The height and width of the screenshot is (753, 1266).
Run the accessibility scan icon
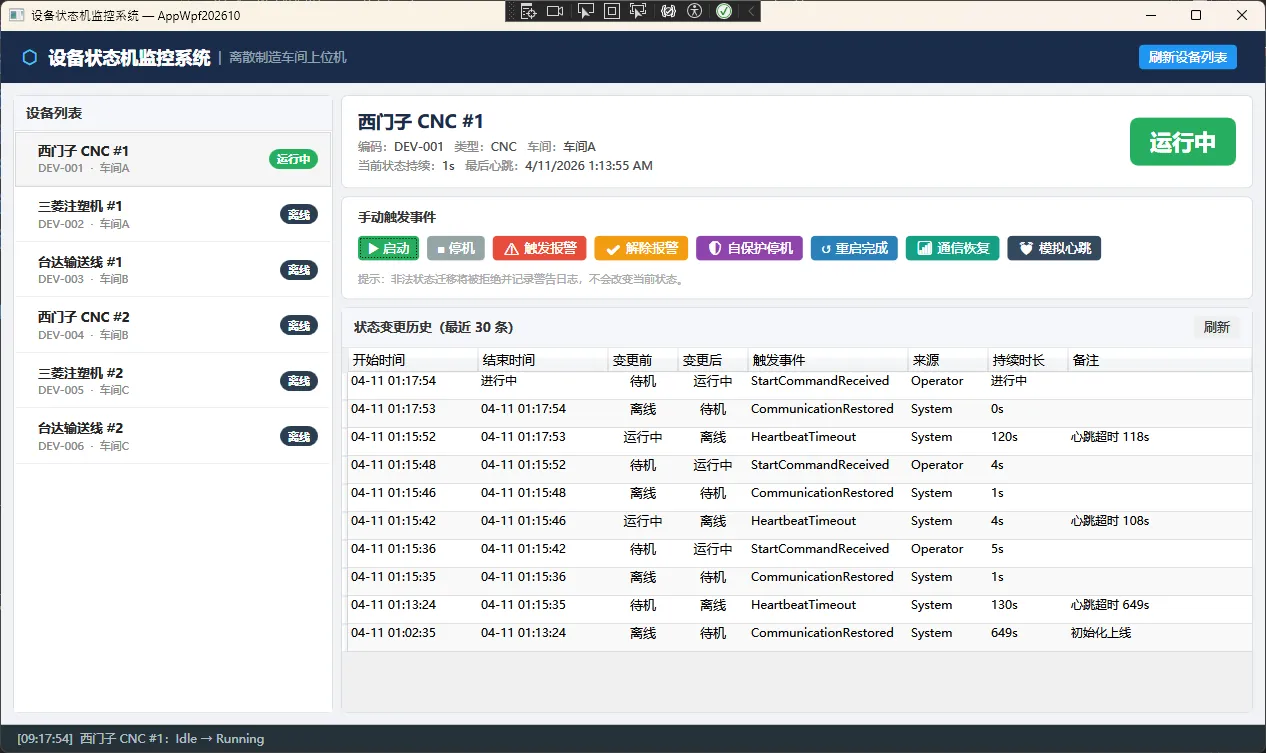[696, 11]
